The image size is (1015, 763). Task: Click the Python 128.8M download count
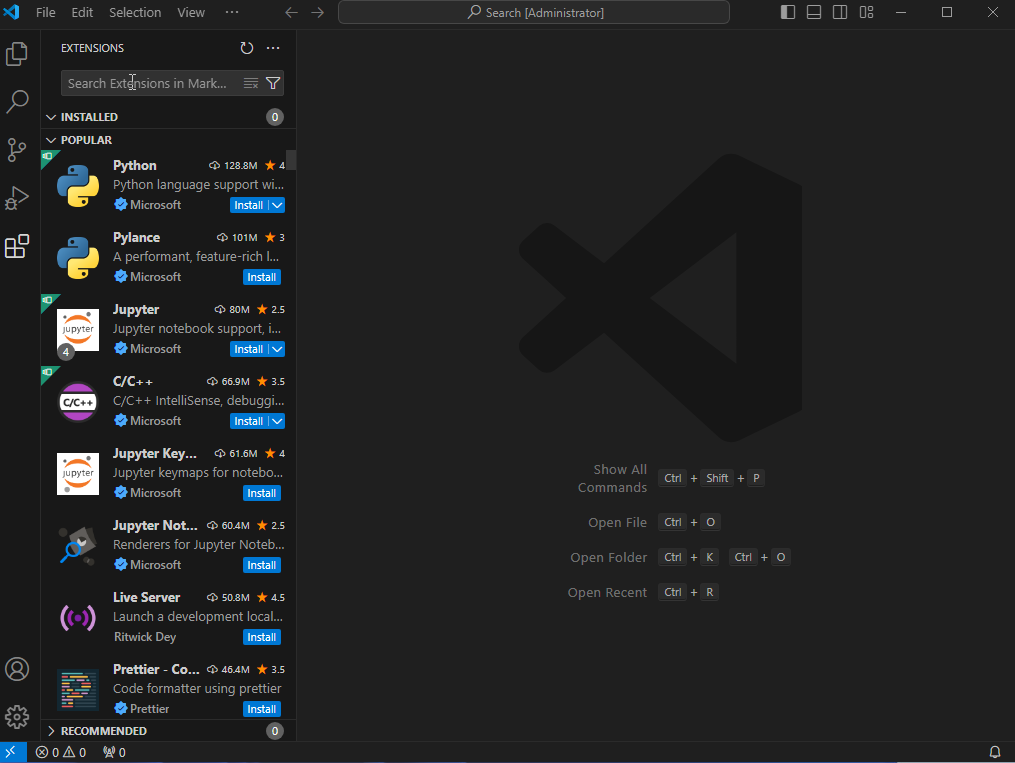pyautogui.click(x=233, y=166)
